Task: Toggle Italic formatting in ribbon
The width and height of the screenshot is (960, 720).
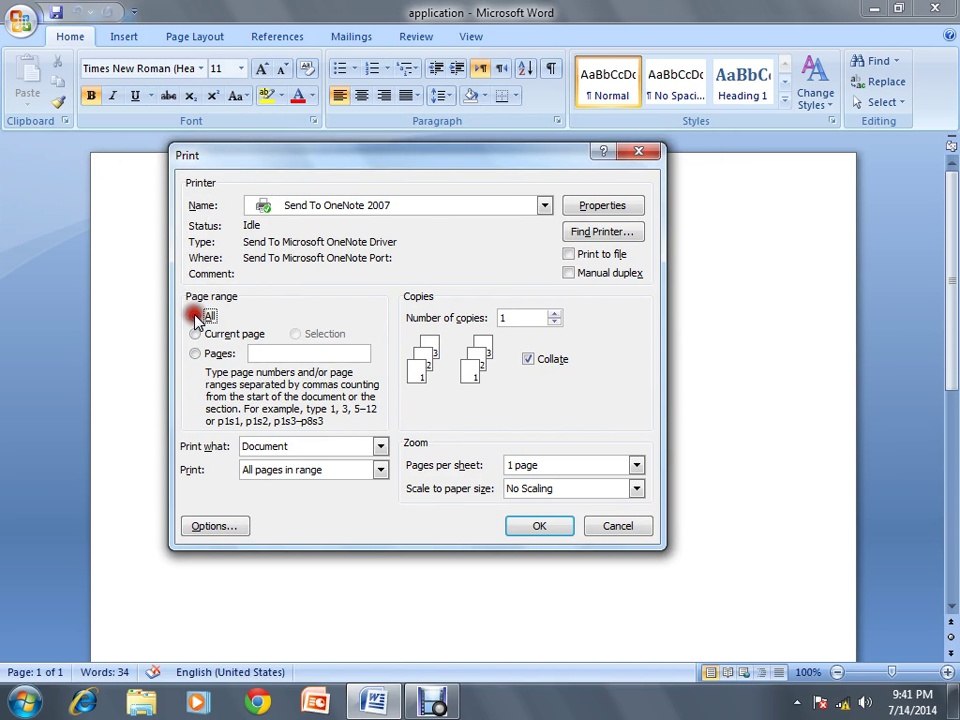Action: tap(113, 96)
